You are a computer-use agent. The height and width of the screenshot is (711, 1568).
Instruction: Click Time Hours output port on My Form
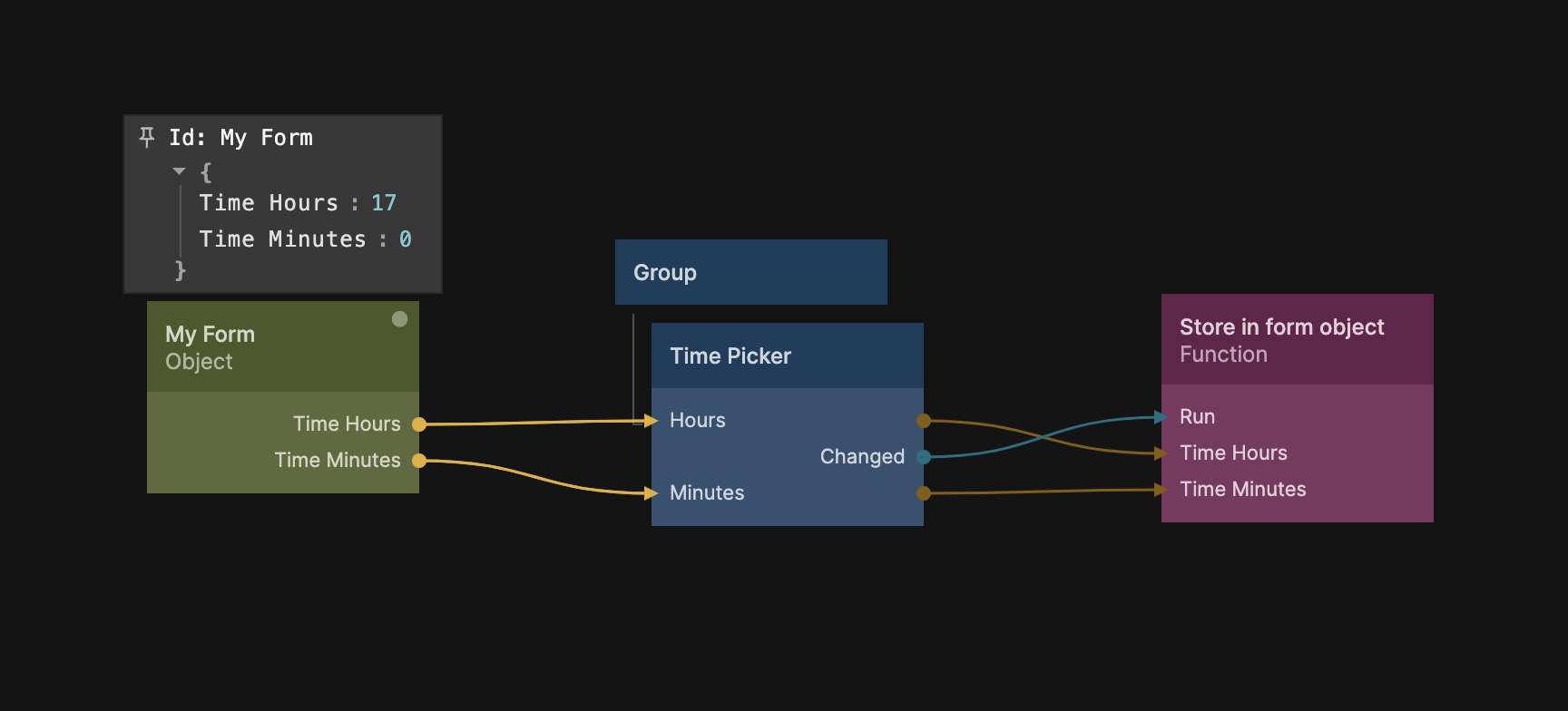[x=419, y=424]
